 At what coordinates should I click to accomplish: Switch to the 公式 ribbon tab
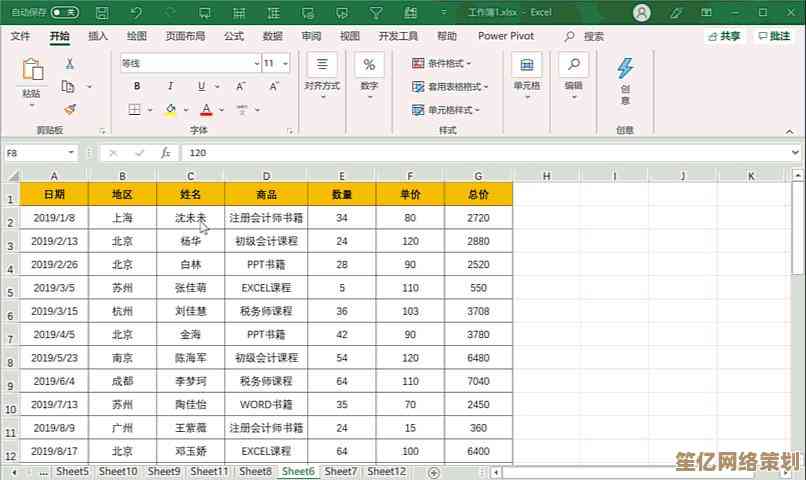pyautogui.click(x=233, y=36)
